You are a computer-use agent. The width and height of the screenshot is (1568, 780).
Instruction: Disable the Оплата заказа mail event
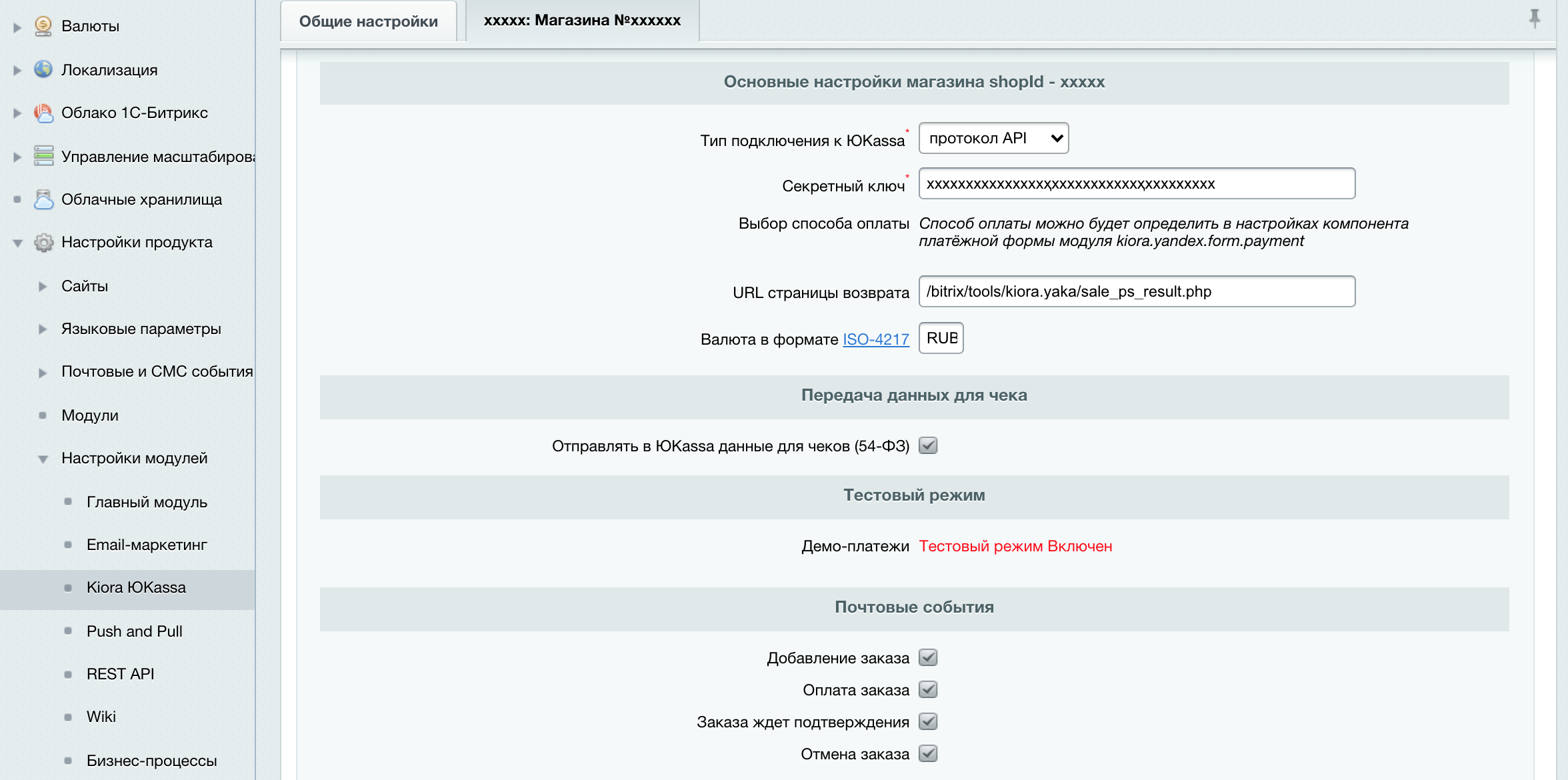click(928, 689)
